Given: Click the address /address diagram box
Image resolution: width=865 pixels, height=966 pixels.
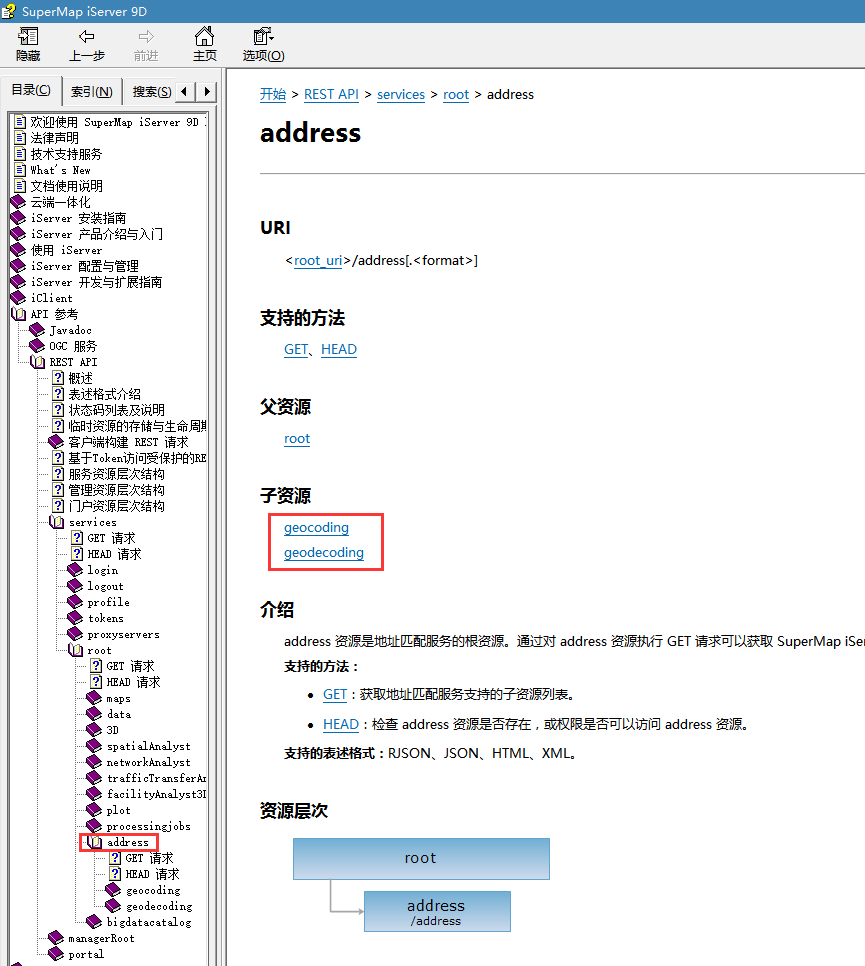Looking at the screenshot, I should coord(437,911).
